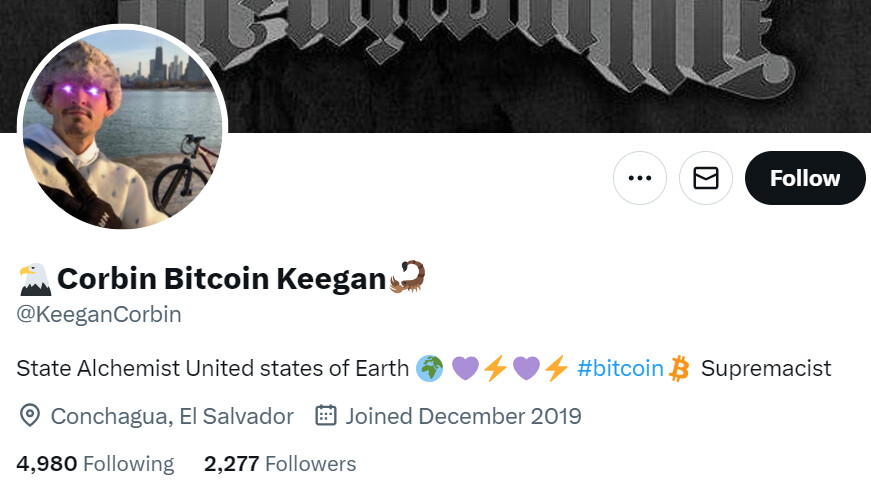Click the Earth globe emoji in bio

tap(427, 368)
